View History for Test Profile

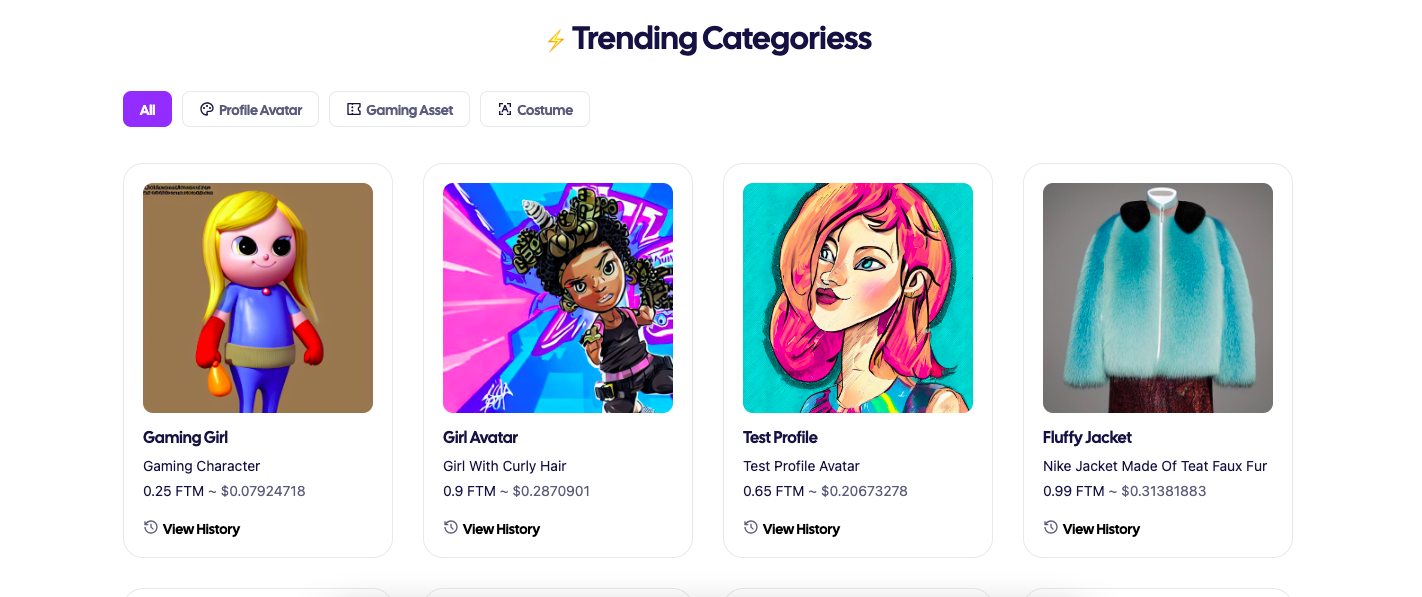click(x=792, y=528)
